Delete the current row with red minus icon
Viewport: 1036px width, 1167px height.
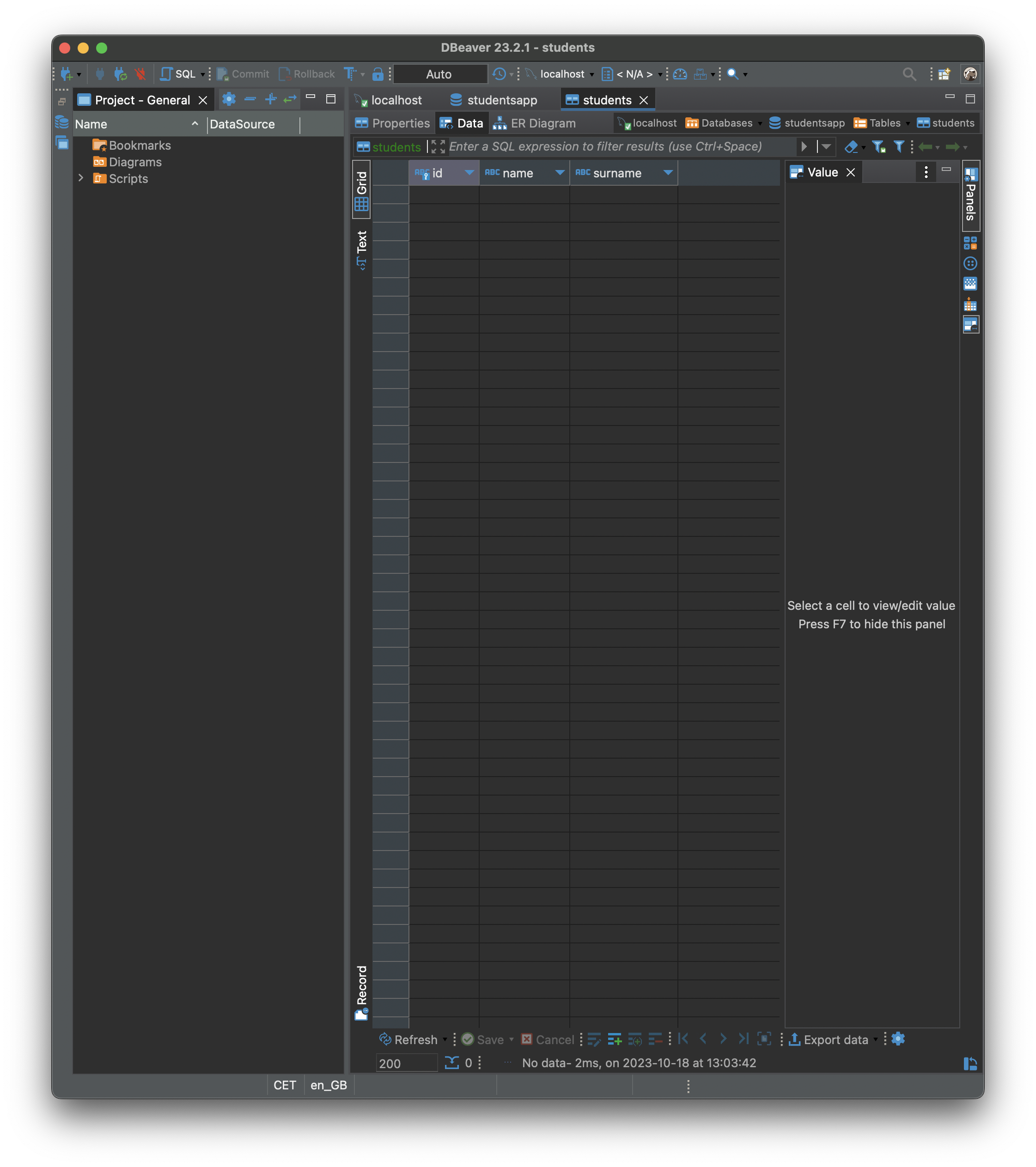(x=655, y=1039)
